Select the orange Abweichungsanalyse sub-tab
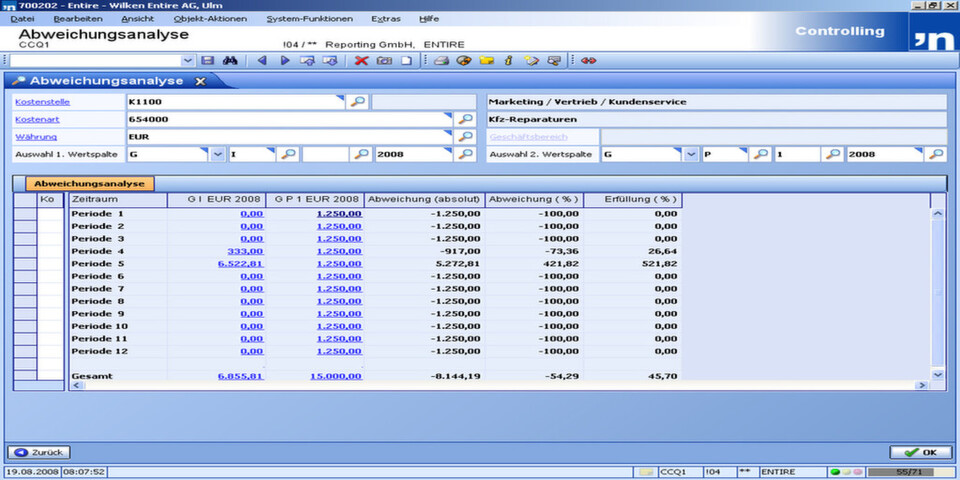Image resolution: width=960 pixels, height=480 pixels. [x=89, y=184]
